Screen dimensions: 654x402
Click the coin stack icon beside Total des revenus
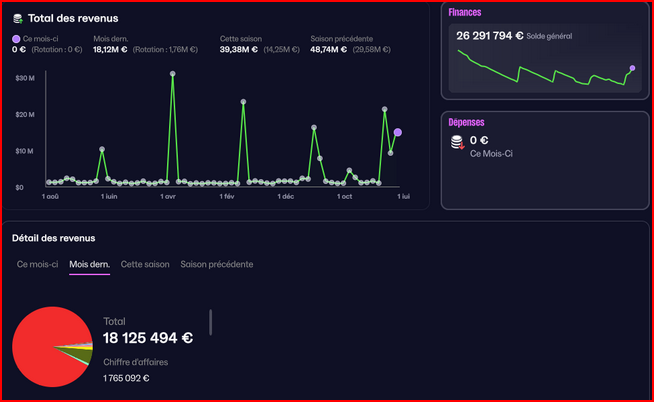tap(18, 18)
